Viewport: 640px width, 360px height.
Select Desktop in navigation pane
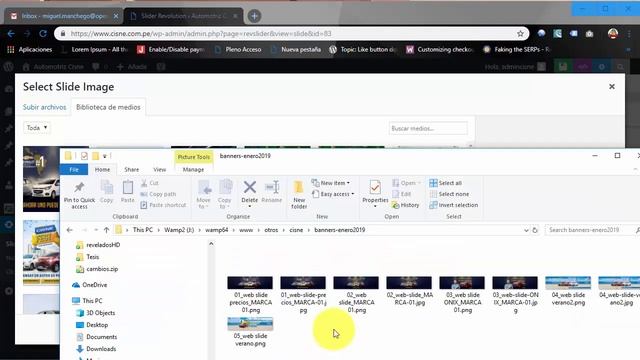point(92,325)
